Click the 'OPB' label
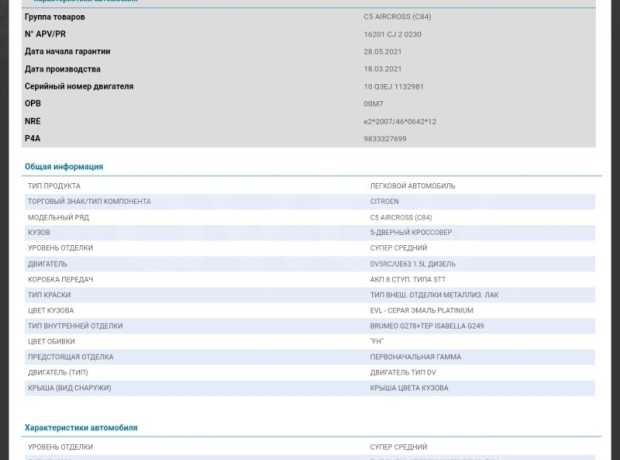Image resolution: width=620 pixels, height=460 pixels. pyautogui.click(x=33, y=103)
